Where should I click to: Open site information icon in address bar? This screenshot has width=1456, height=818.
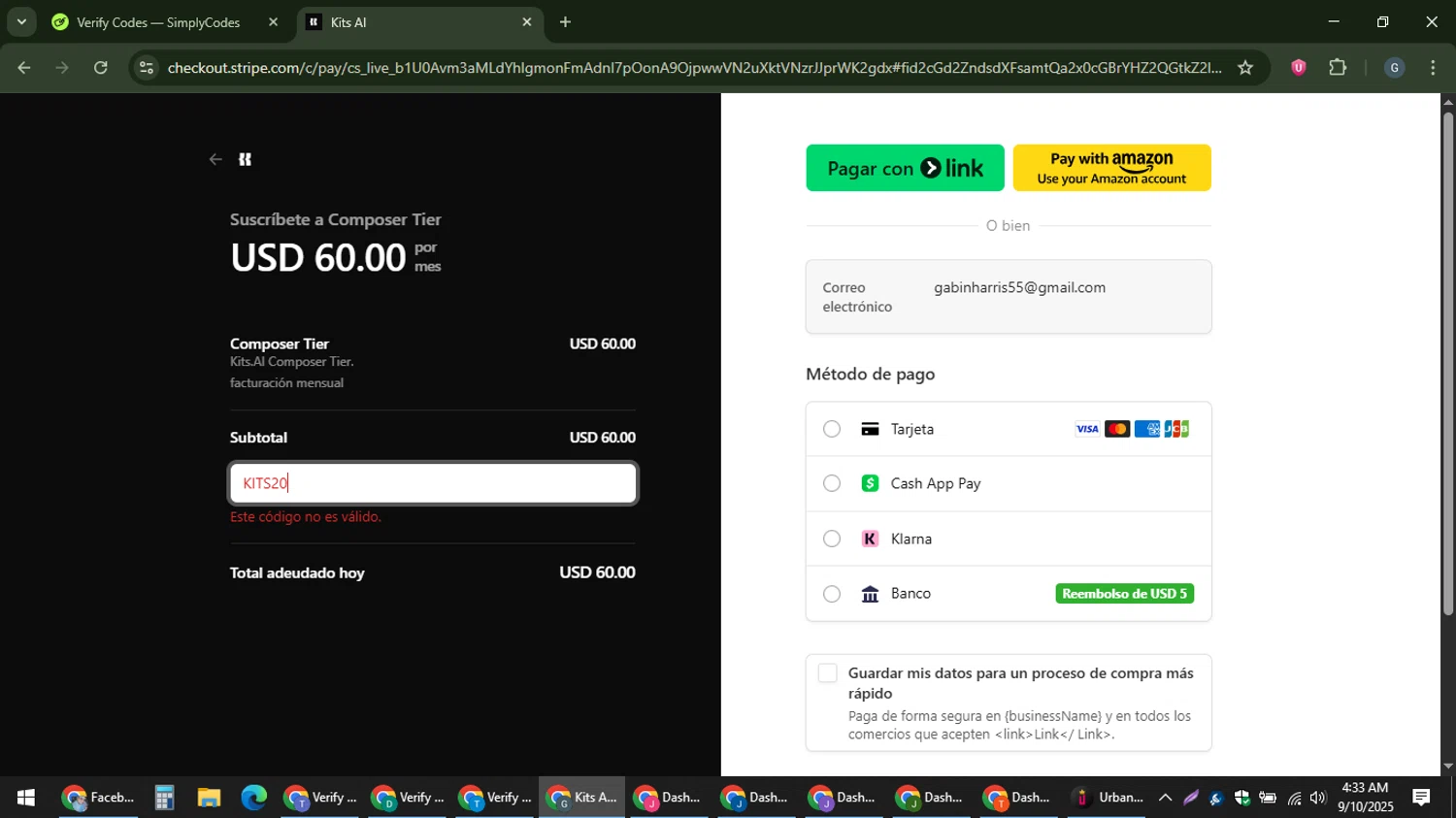(x=147, y=67)
